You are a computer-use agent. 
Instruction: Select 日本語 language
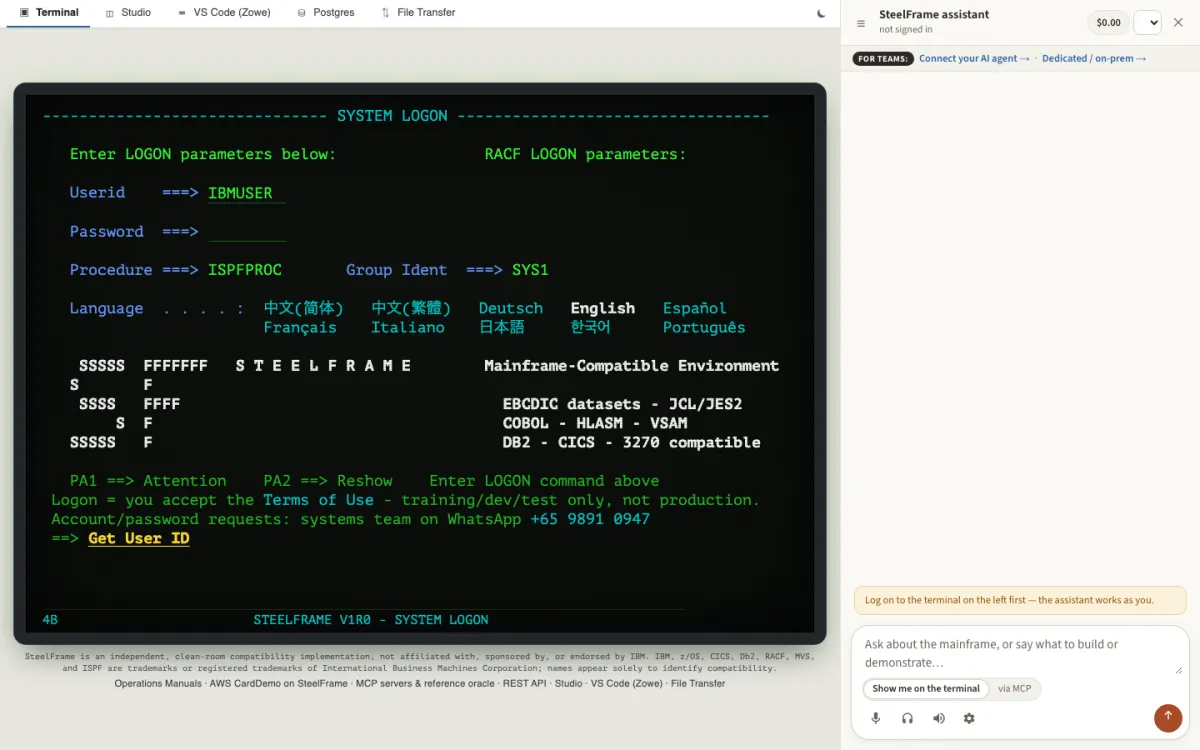pyautogui.click(x=502, y=327)
